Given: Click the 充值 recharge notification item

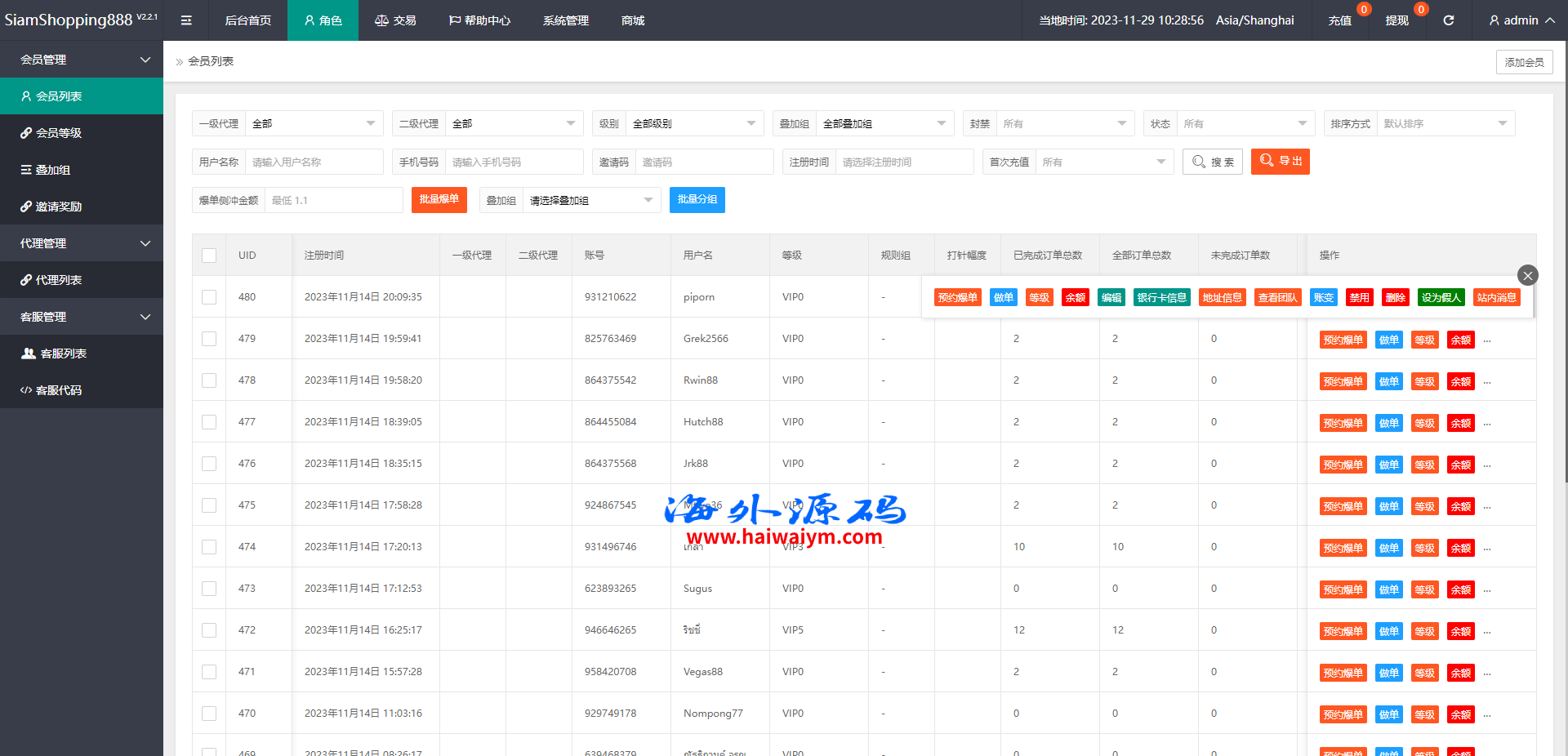Looking at the screenshot, I should tap(1339, 20).
